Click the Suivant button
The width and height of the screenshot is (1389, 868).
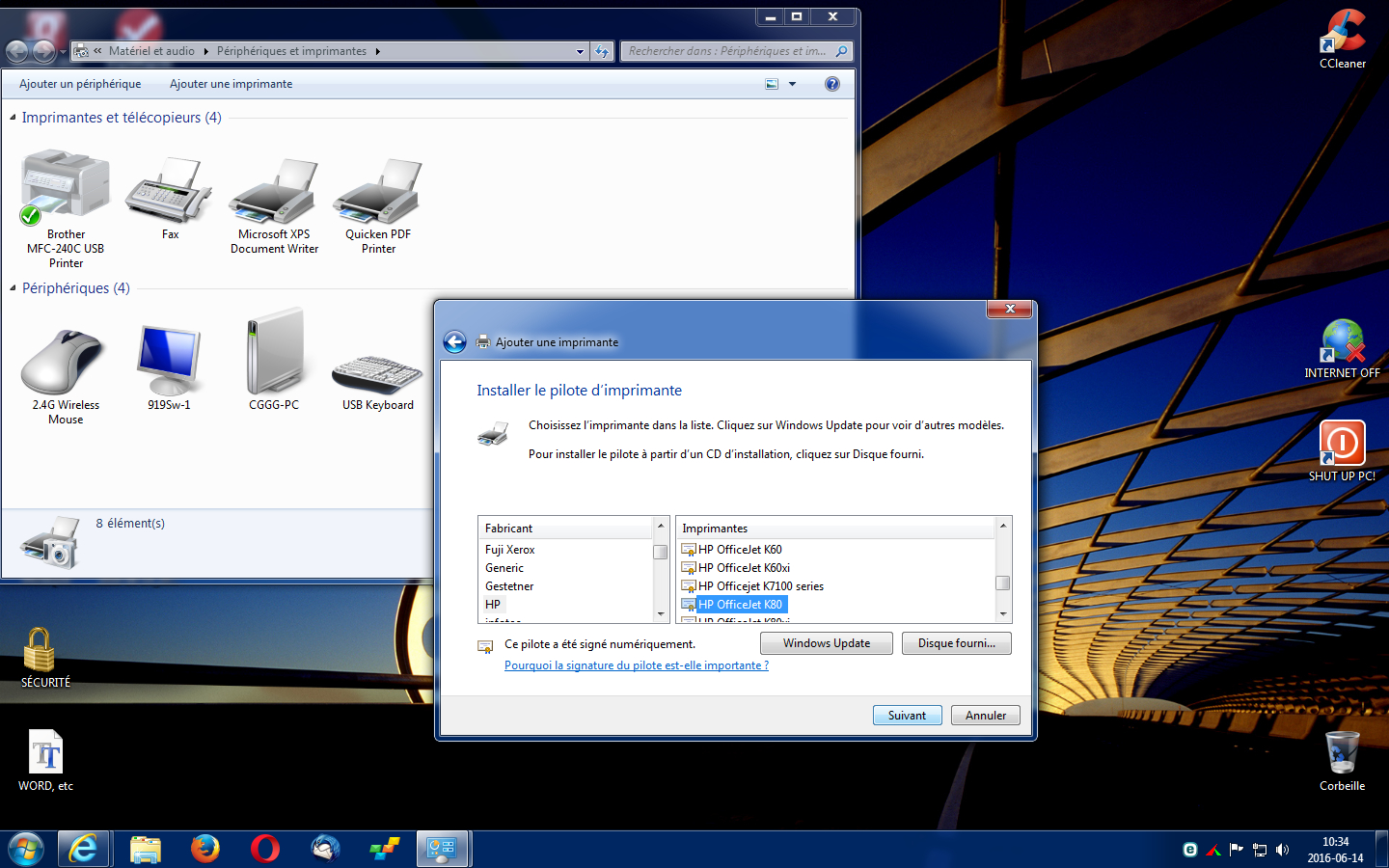point(908,716)
